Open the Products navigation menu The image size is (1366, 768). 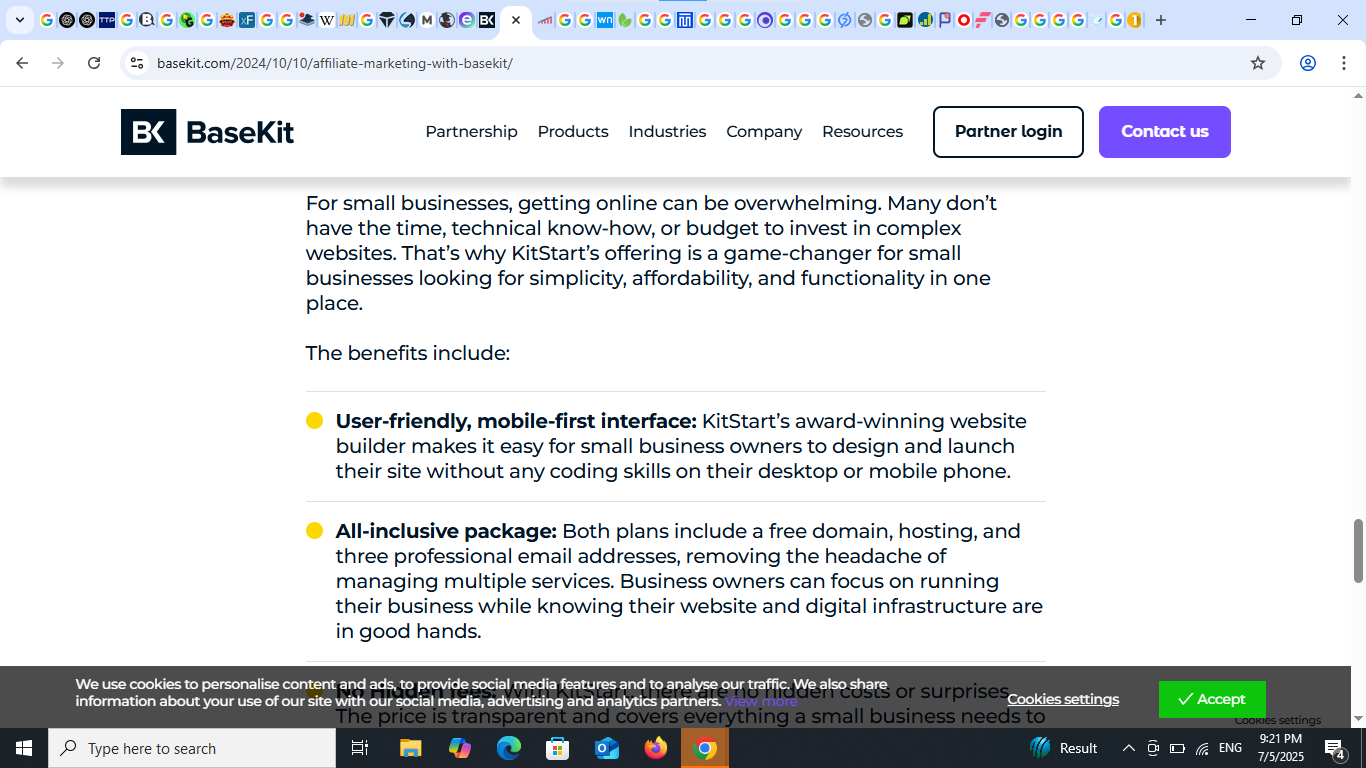click(x=573, y=132)
